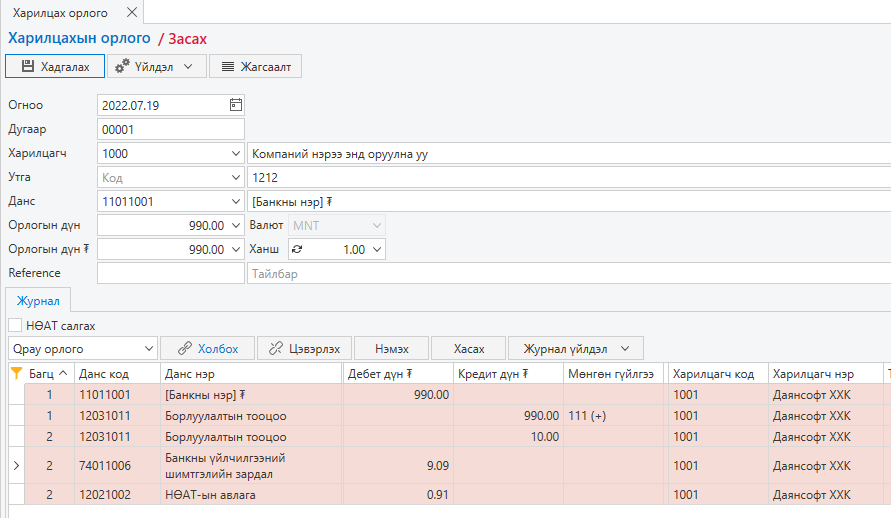Click the Дебет дүн ₮ column header
The height and width of the screenshot is (518, 891).
(398, 374)
